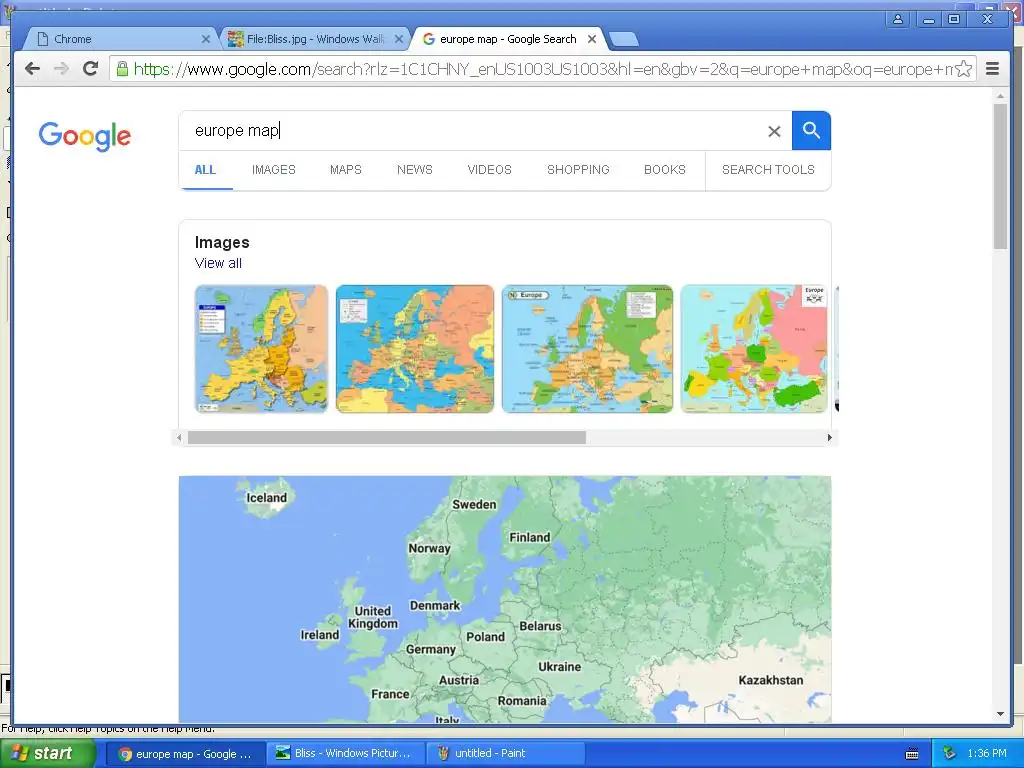Switch to the 'Chrome' tab

[121, 39]
